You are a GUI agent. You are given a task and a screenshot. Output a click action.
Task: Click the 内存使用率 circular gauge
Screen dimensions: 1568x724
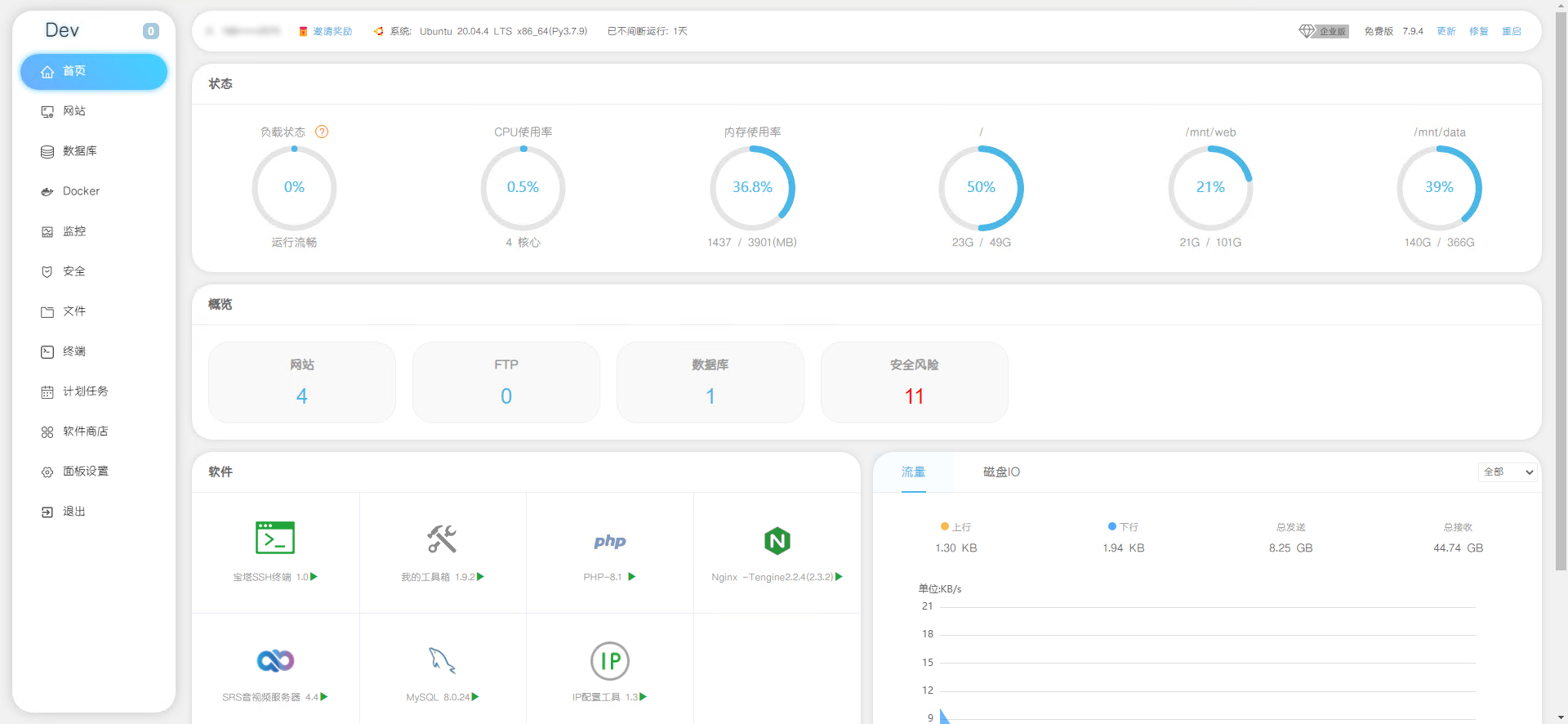[x=752, y=188]
